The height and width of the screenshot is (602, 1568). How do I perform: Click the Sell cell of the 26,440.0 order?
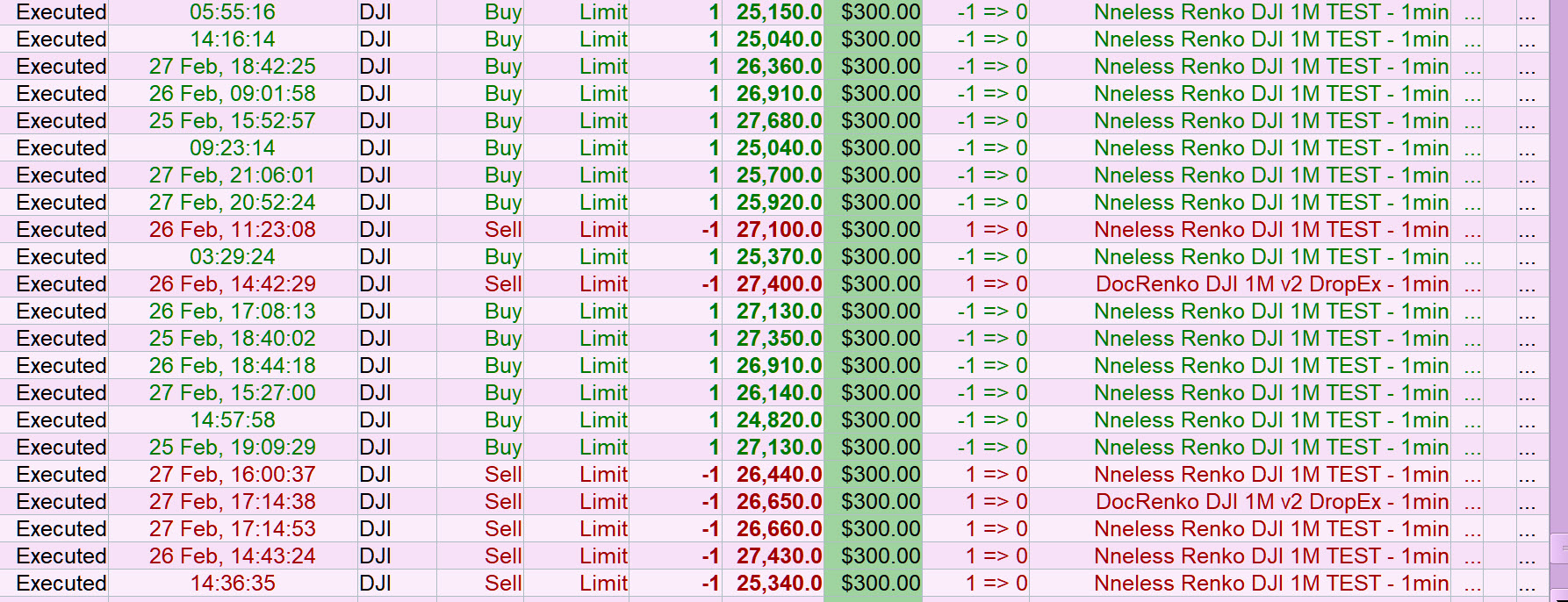[x=502, y=475]
